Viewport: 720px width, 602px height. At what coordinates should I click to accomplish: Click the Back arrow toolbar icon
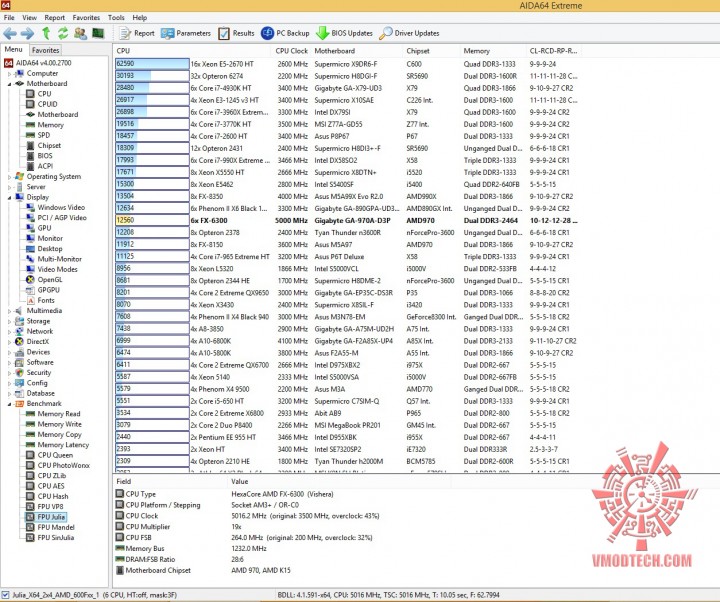(x=10, y=33)
